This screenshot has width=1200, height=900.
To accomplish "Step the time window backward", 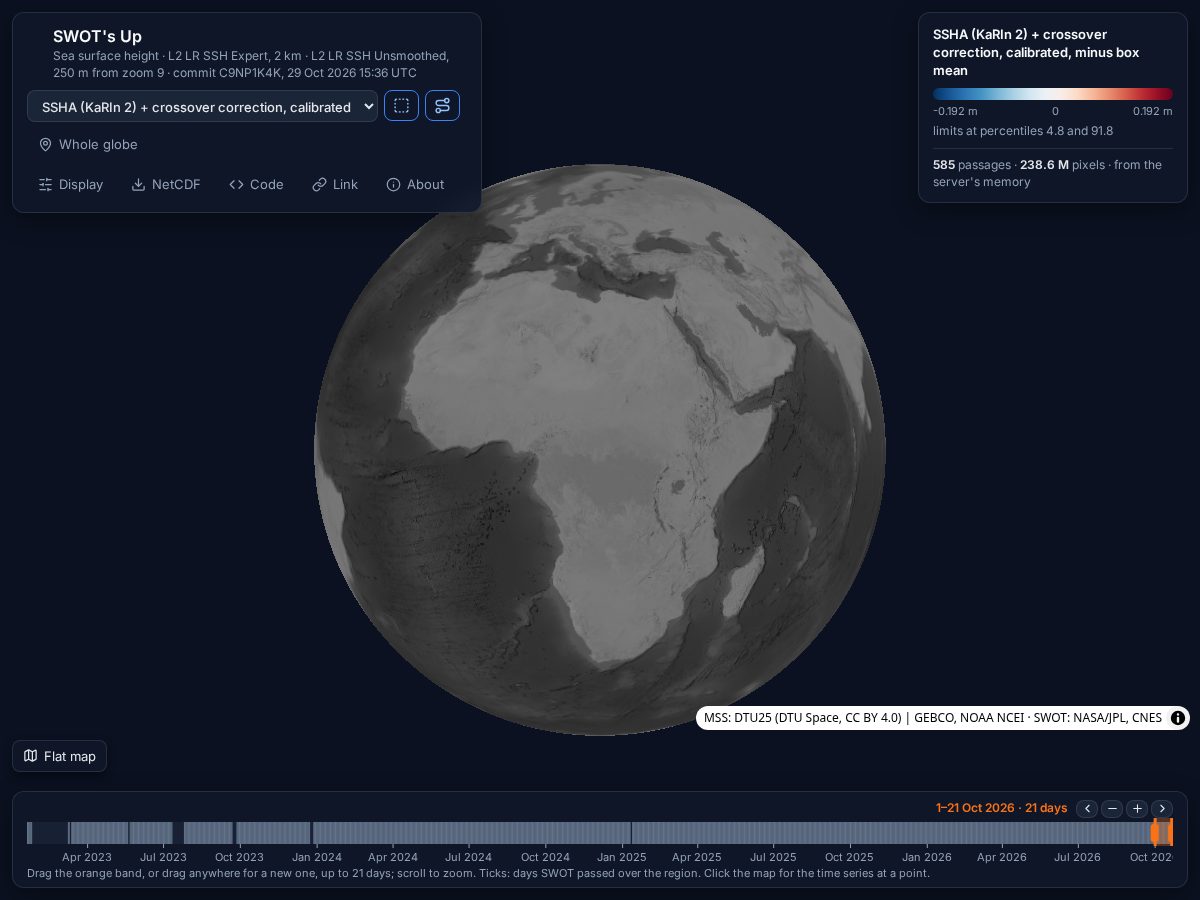I will [x=1088, y=808].
